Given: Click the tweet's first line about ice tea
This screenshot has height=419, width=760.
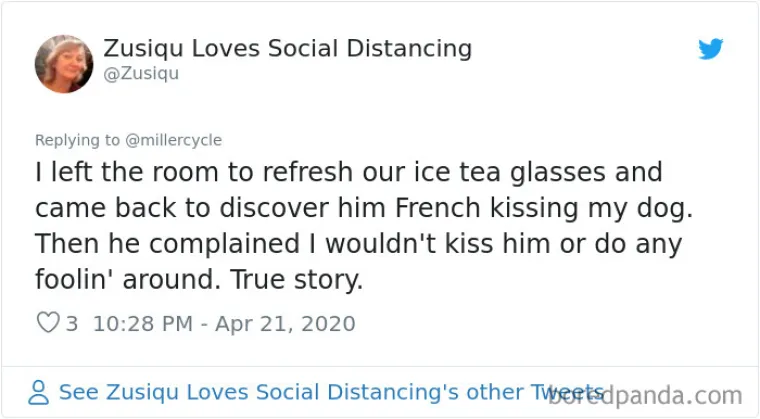Looking at the screenshot, I should coord(348,173).
